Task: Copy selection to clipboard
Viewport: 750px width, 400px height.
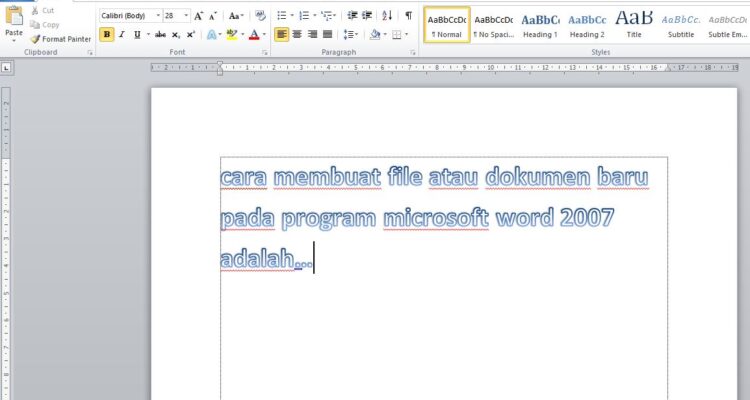Action: 44,24
